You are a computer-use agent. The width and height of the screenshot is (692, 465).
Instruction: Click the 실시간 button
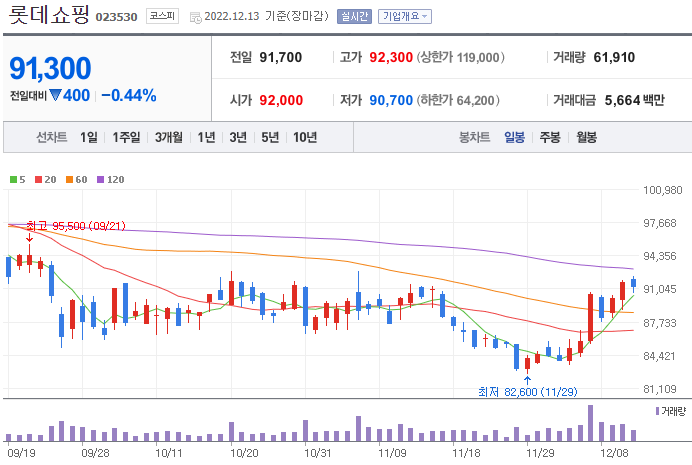pyautogui.click(x=354, y=17)
